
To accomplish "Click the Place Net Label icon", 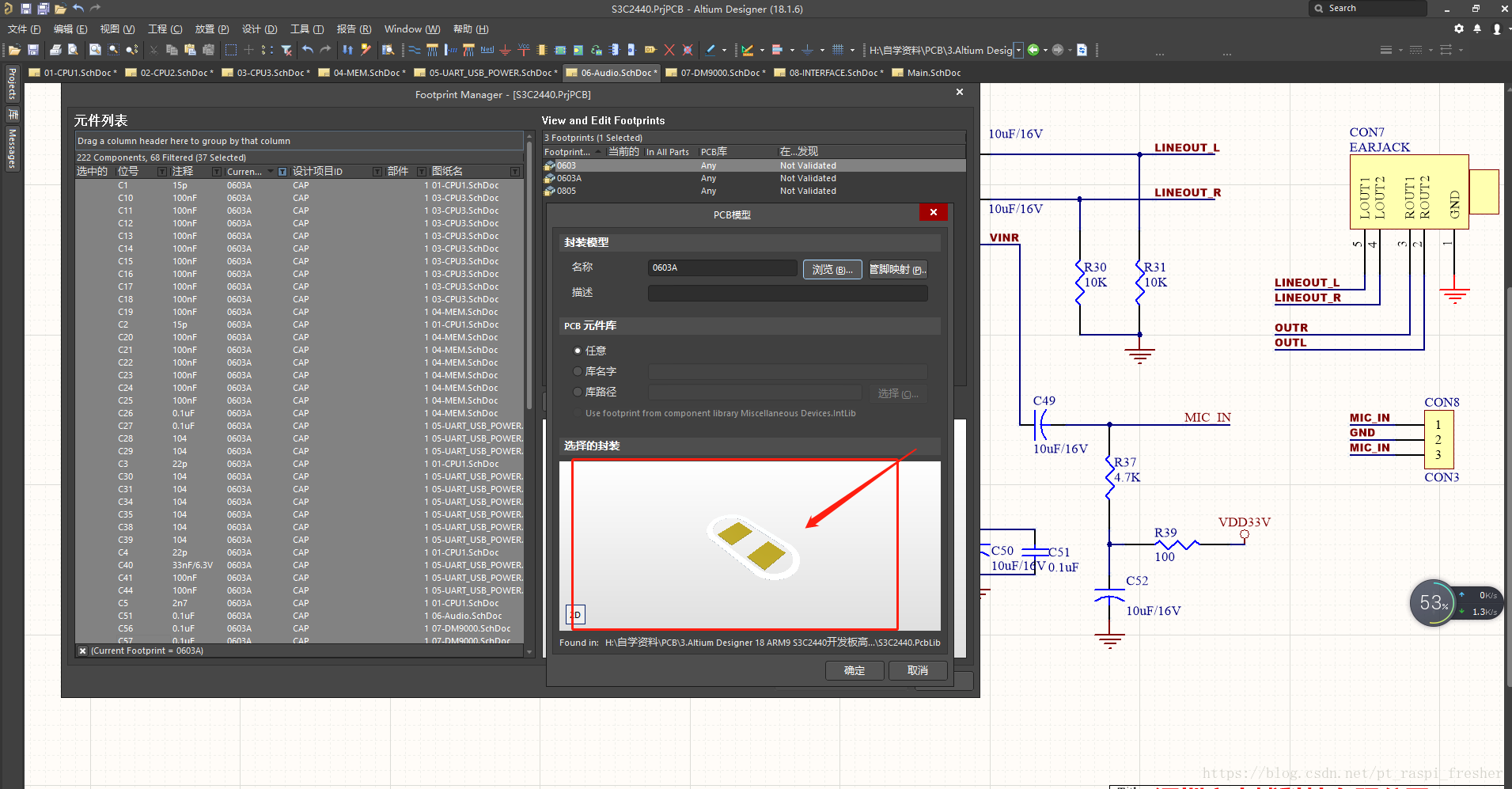I will tap(487, 50).
